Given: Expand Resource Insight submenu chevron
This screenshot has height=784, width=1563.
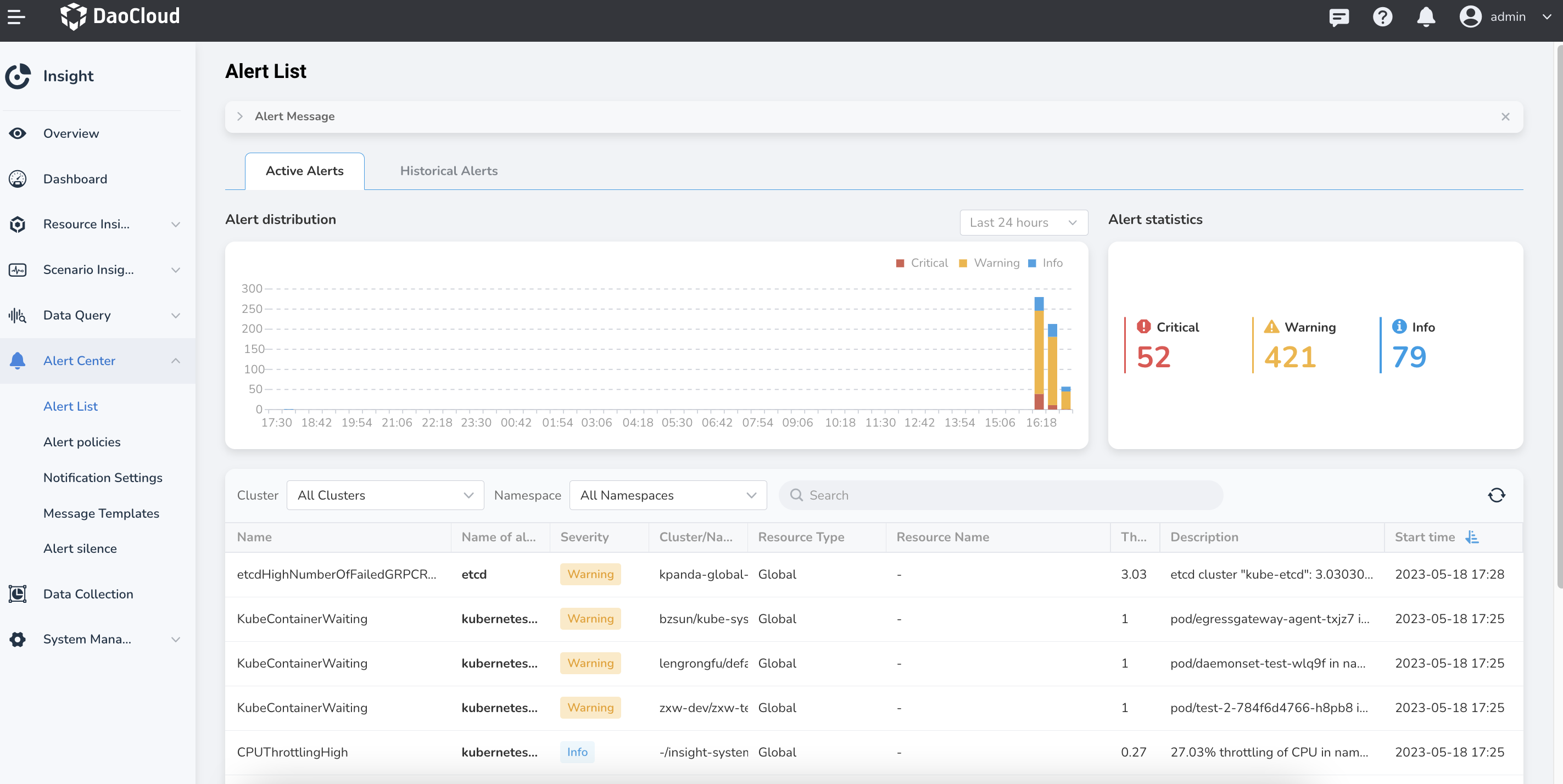Looking at the screenshot, I should click(x=175, y=225).
